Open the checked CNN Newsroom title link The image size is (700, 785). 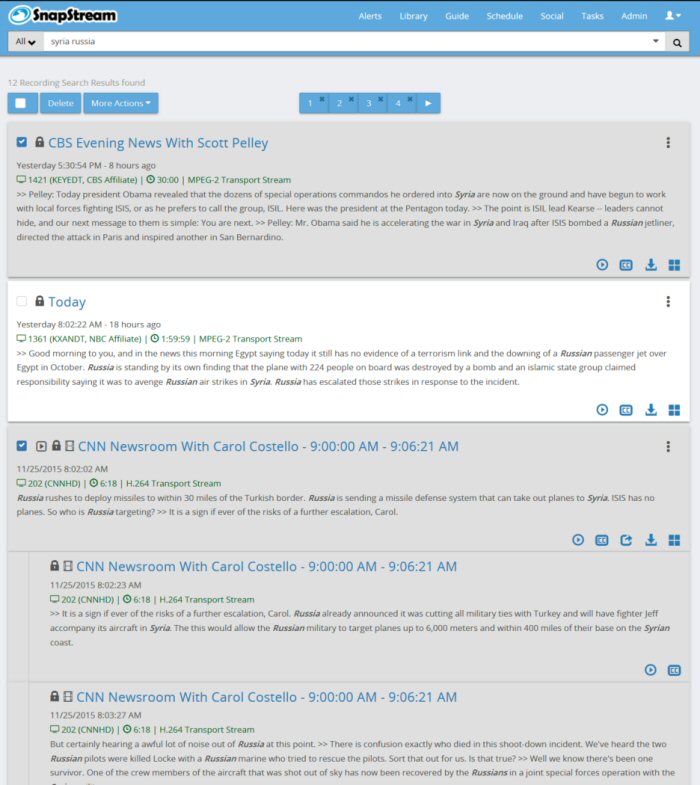point(268,447)
